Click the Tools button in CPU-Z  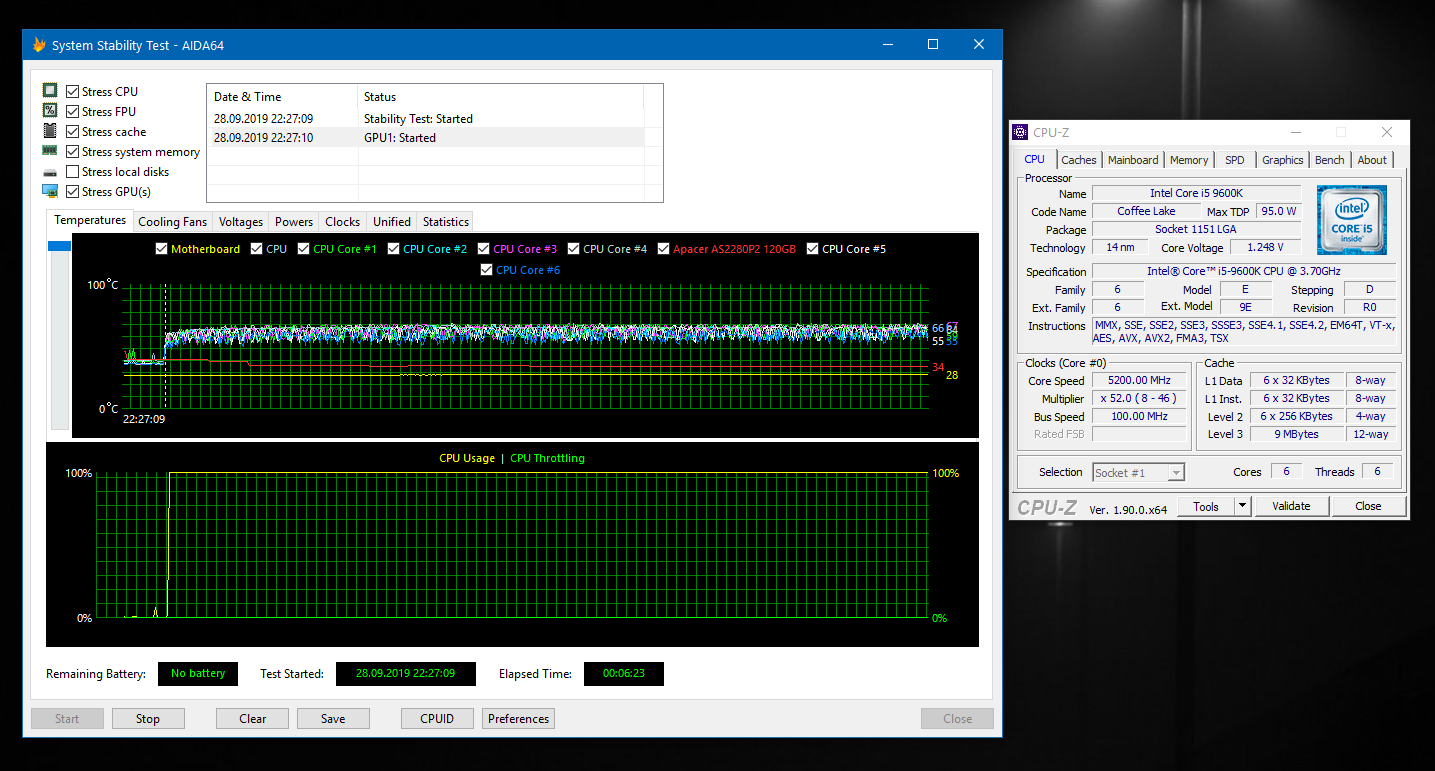1206,506
